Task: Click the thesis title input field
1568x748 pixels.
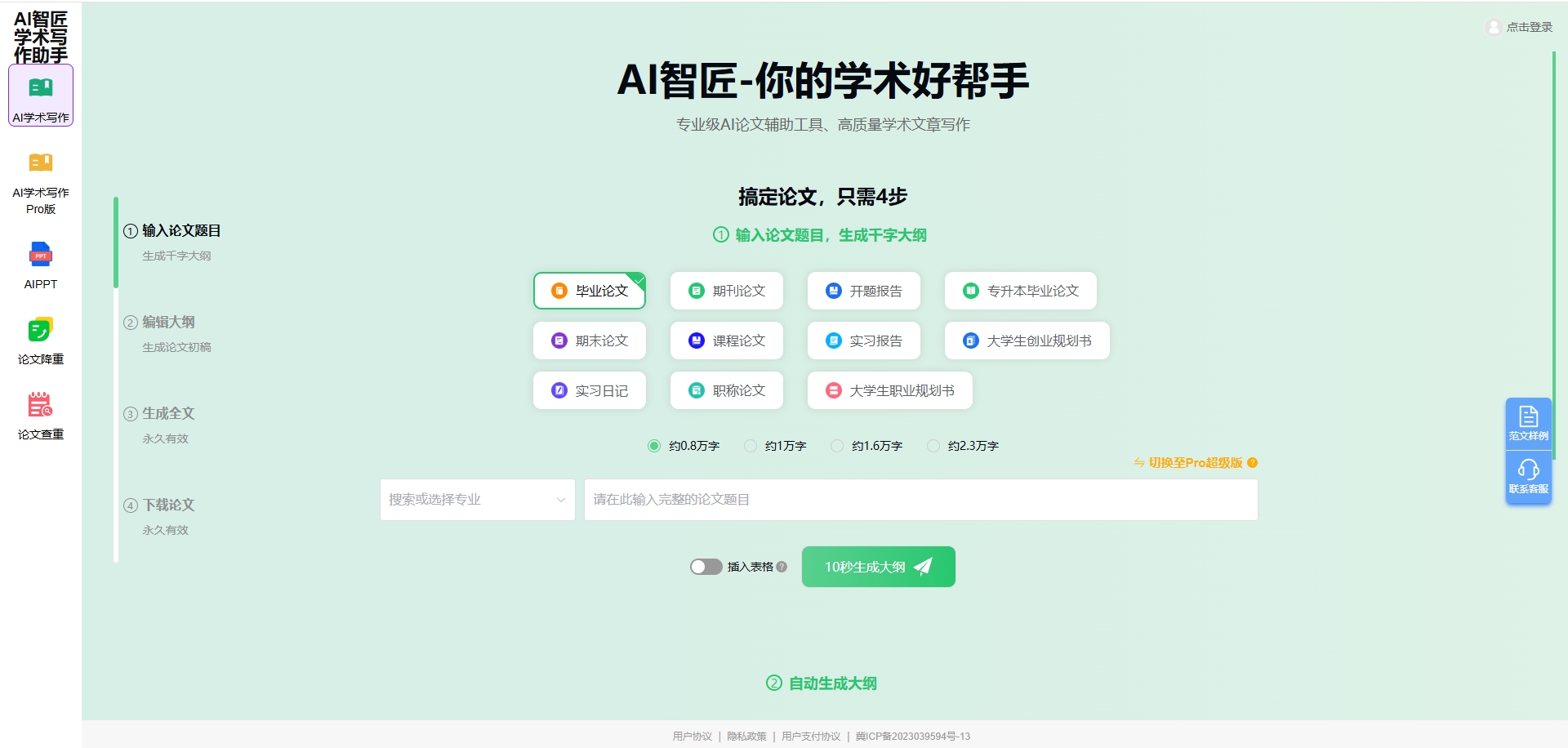Action: click(x=920, y=500)
